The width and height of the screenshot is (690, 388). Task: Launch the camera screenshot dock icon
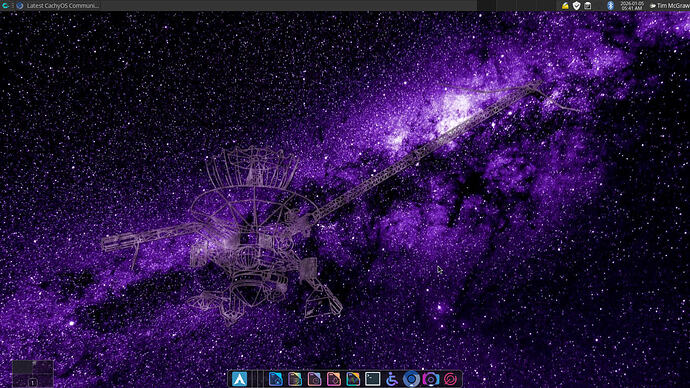click(430, 379)
